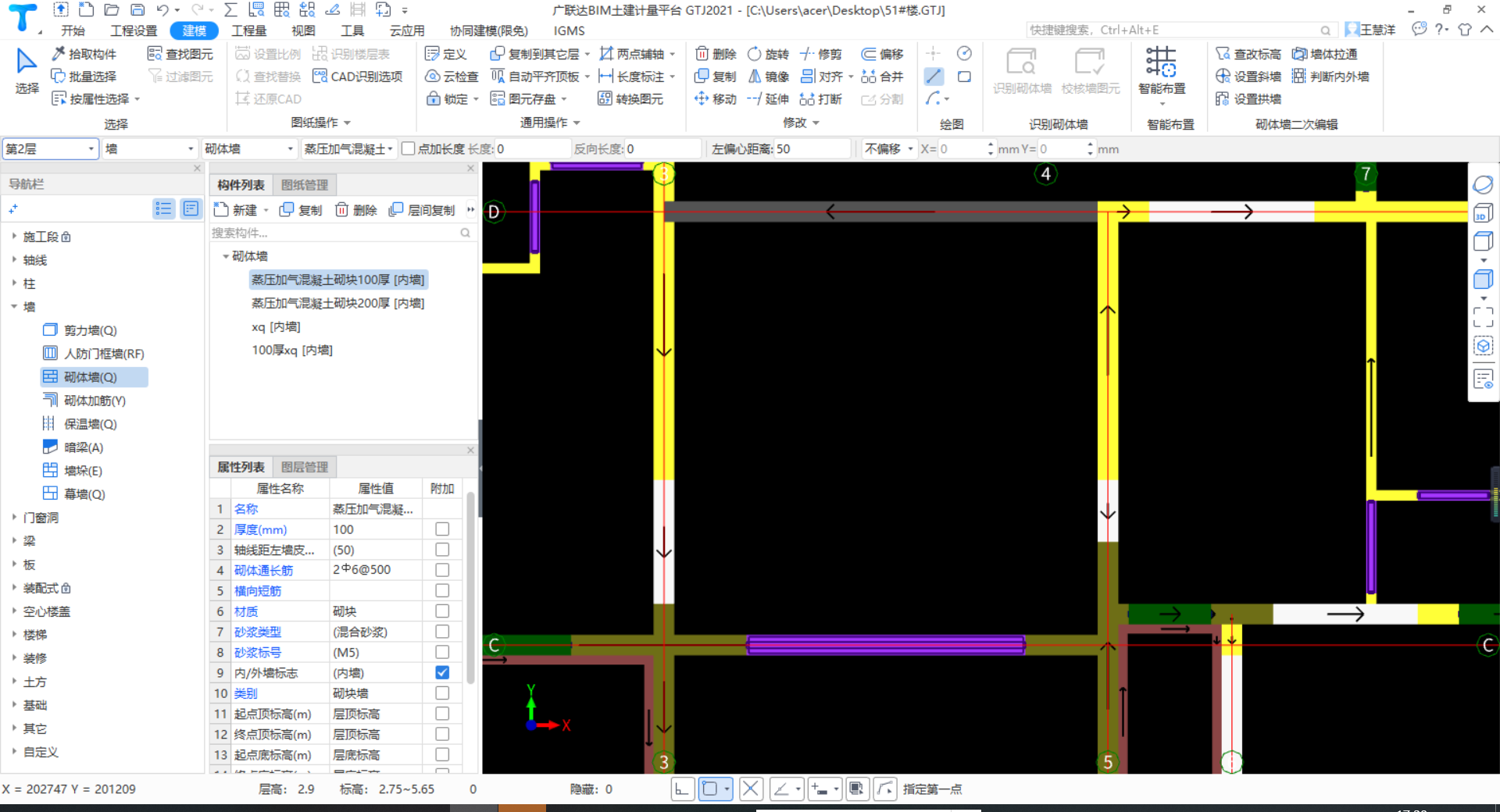Toggle 附加 checkbox for 砌体通长筋 row

[x=442, y=570]
